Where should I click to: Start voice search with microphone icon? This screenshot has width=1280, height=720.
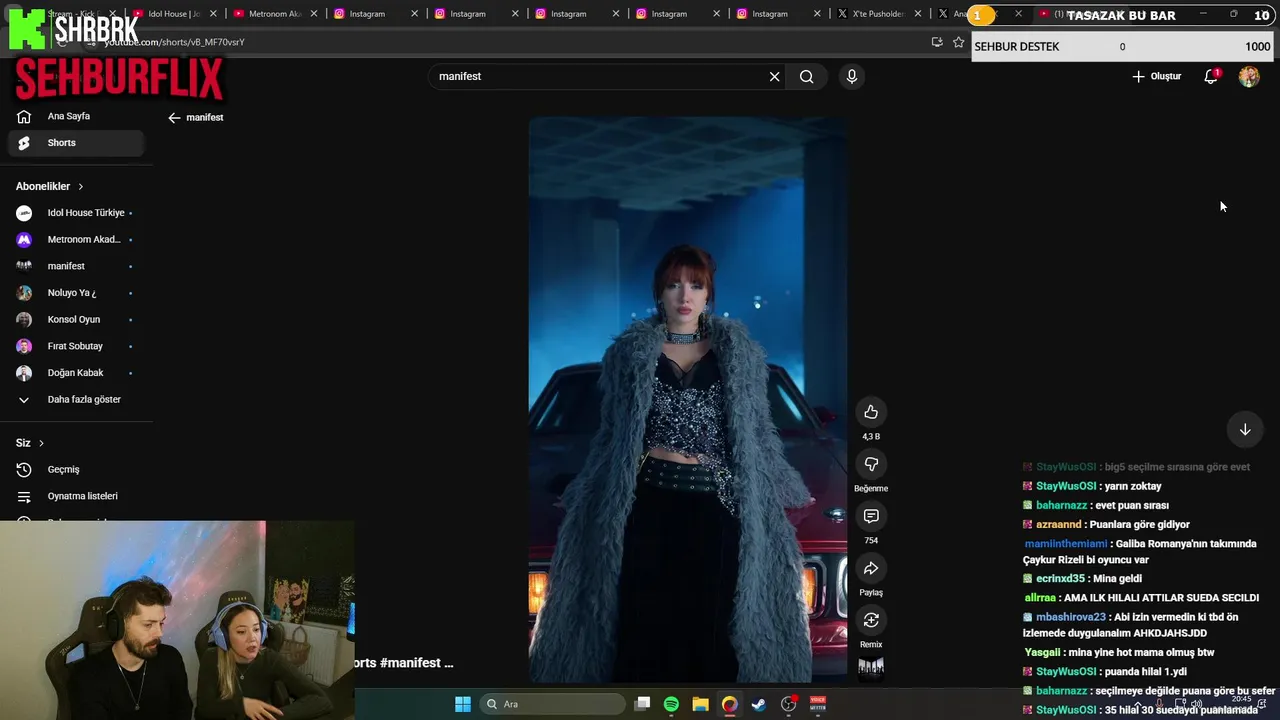(852, 76)
